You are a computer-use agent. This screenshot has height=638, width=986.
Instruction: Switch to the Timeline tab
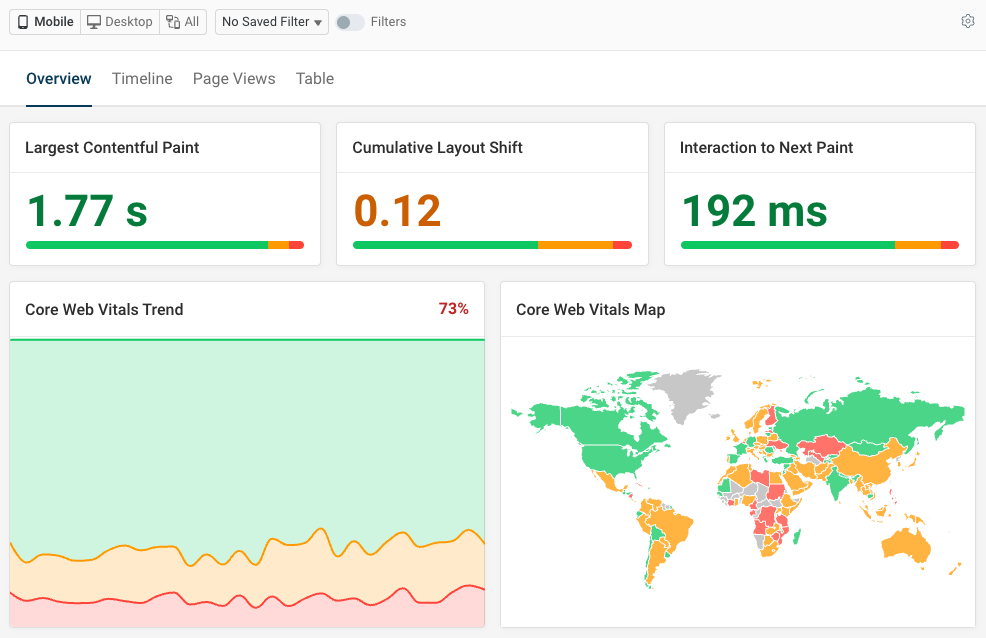click(x=142, y=79)
